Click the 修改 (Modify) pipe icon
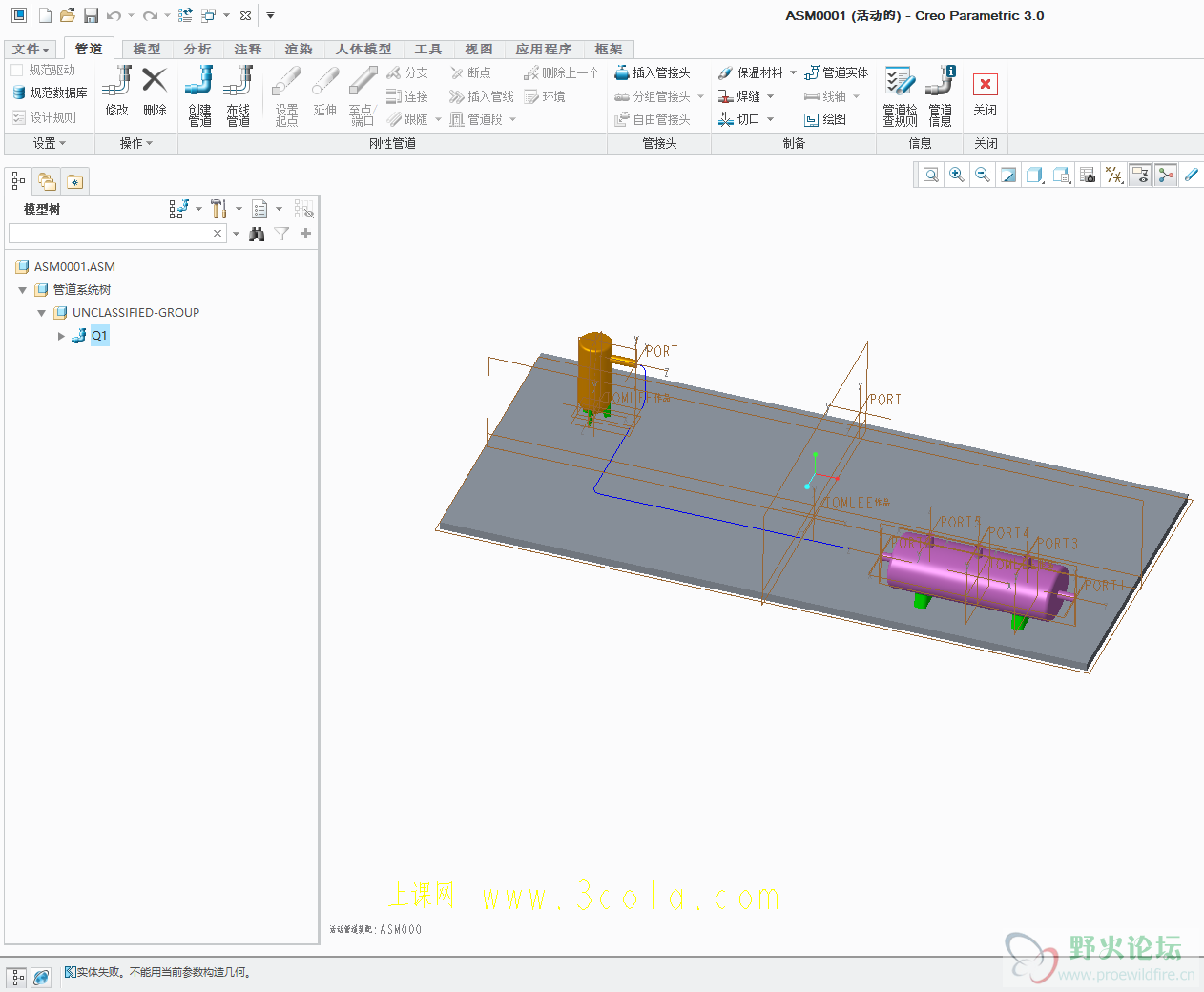The width and height of the screenshot is (1204, 992). pos(116,91)
